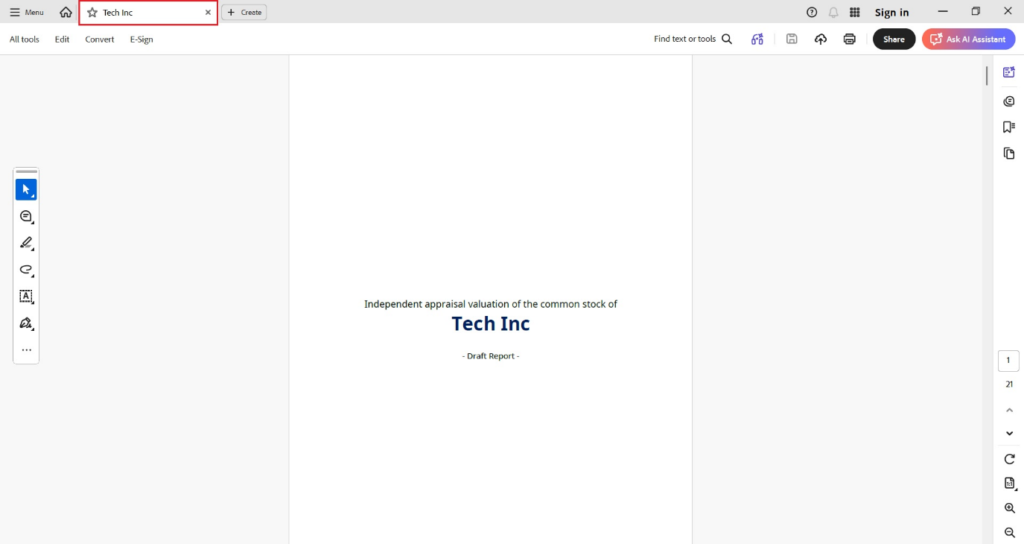Open the bookmarks panel
This screenshot has height=544, width=1024.
coord(1008,127)
